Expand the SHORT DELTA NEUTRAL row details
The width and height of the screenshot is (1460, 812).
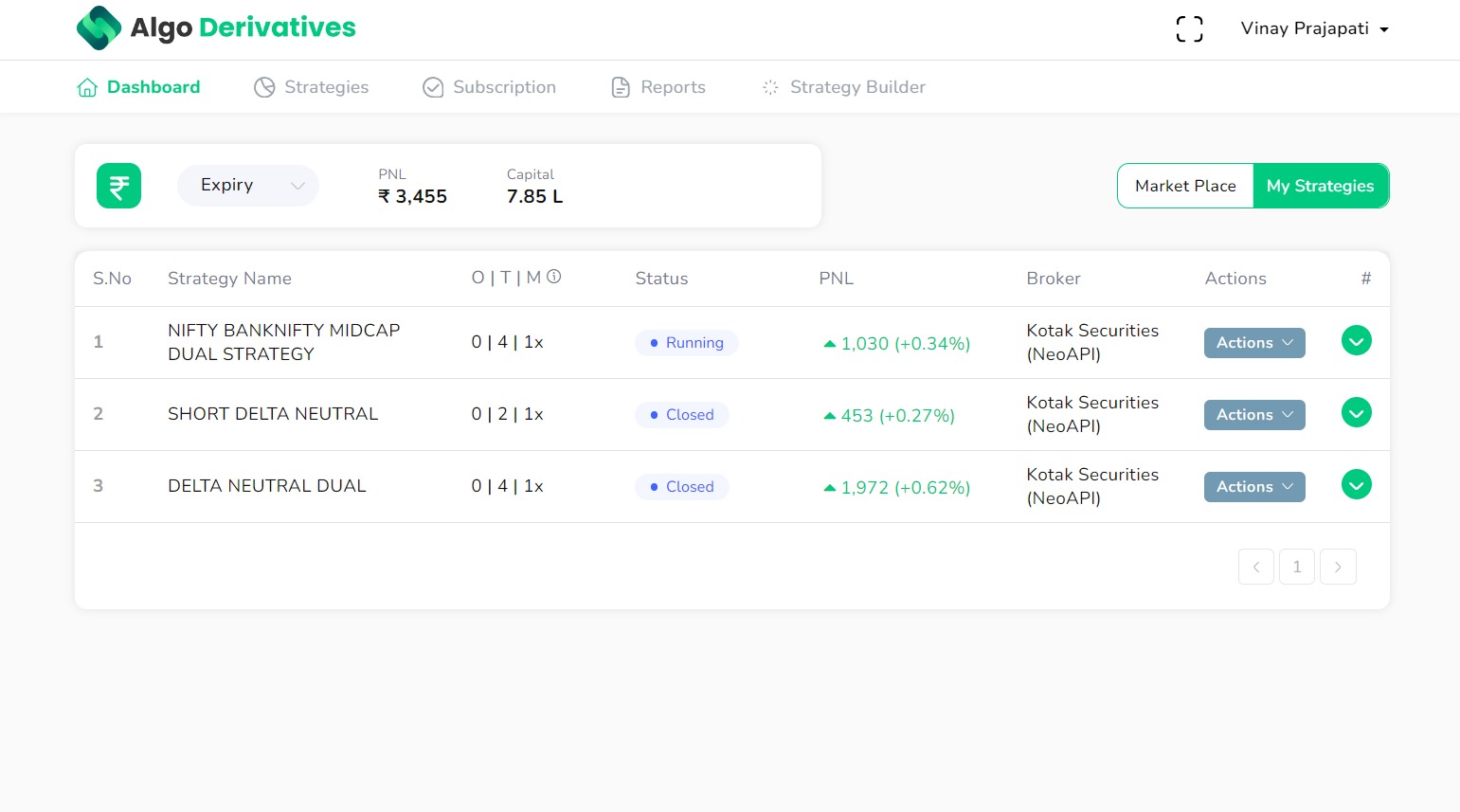coord(1356,413)
